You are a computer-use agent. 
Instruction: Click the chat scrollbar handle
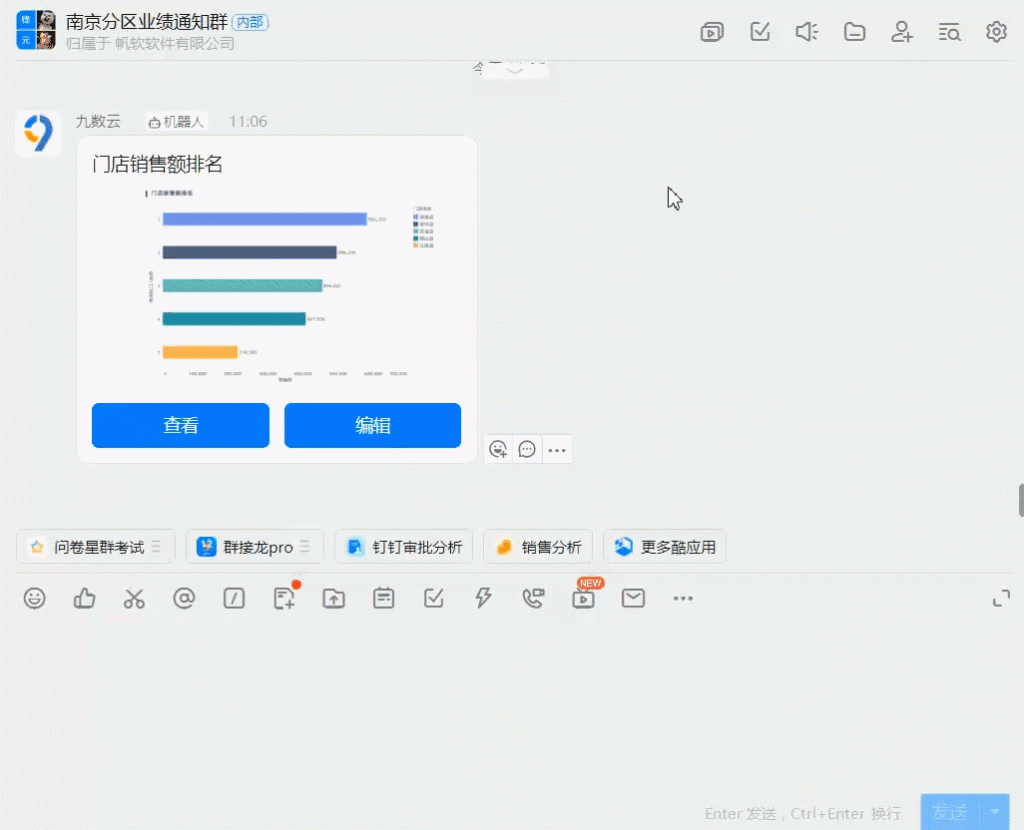pos(1020,499)
